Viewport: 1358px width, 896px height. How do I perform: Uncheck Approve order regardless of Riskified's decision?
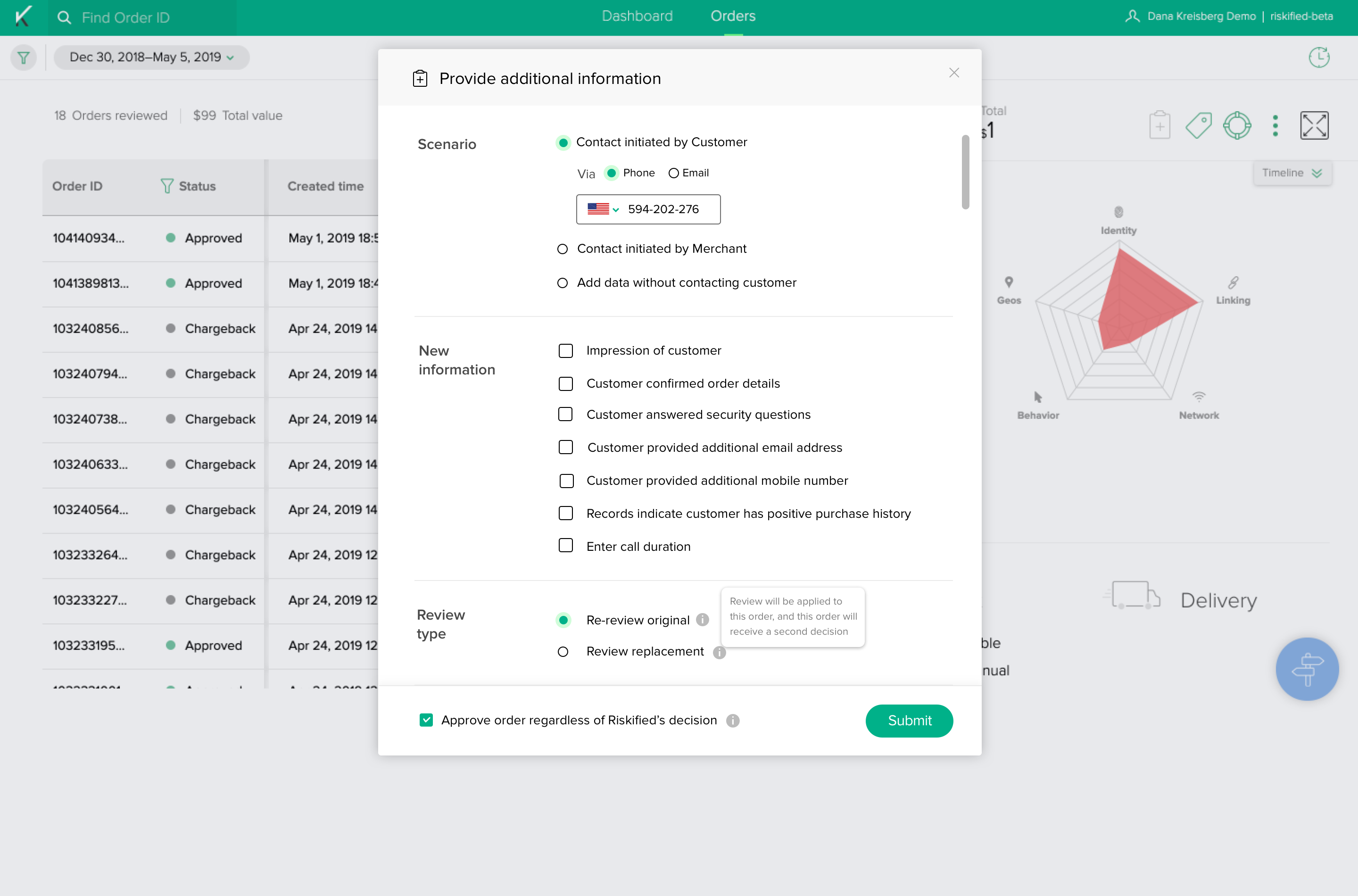click(x=426, y=720)
